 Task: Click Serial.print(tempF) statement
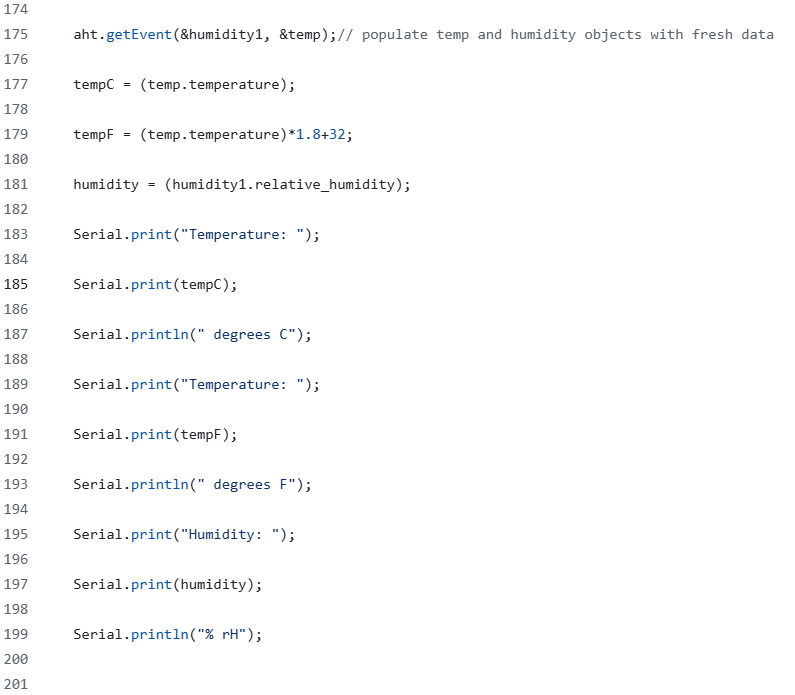point(155,434)
